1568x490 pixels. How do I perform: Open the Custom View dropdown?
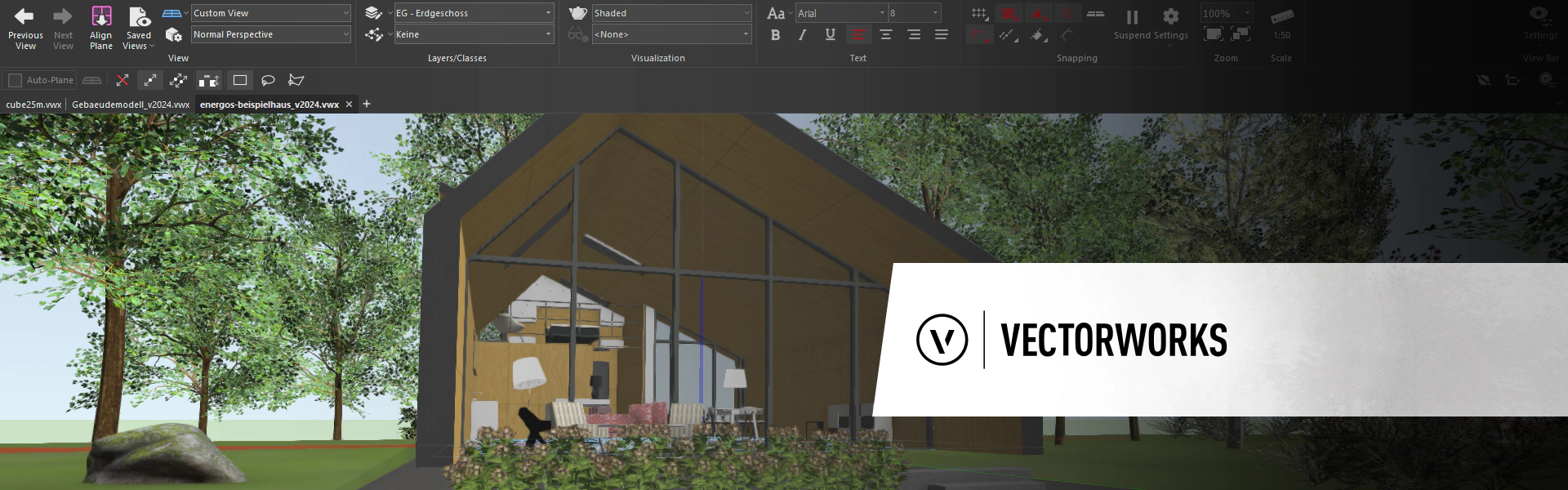(270, 13)
